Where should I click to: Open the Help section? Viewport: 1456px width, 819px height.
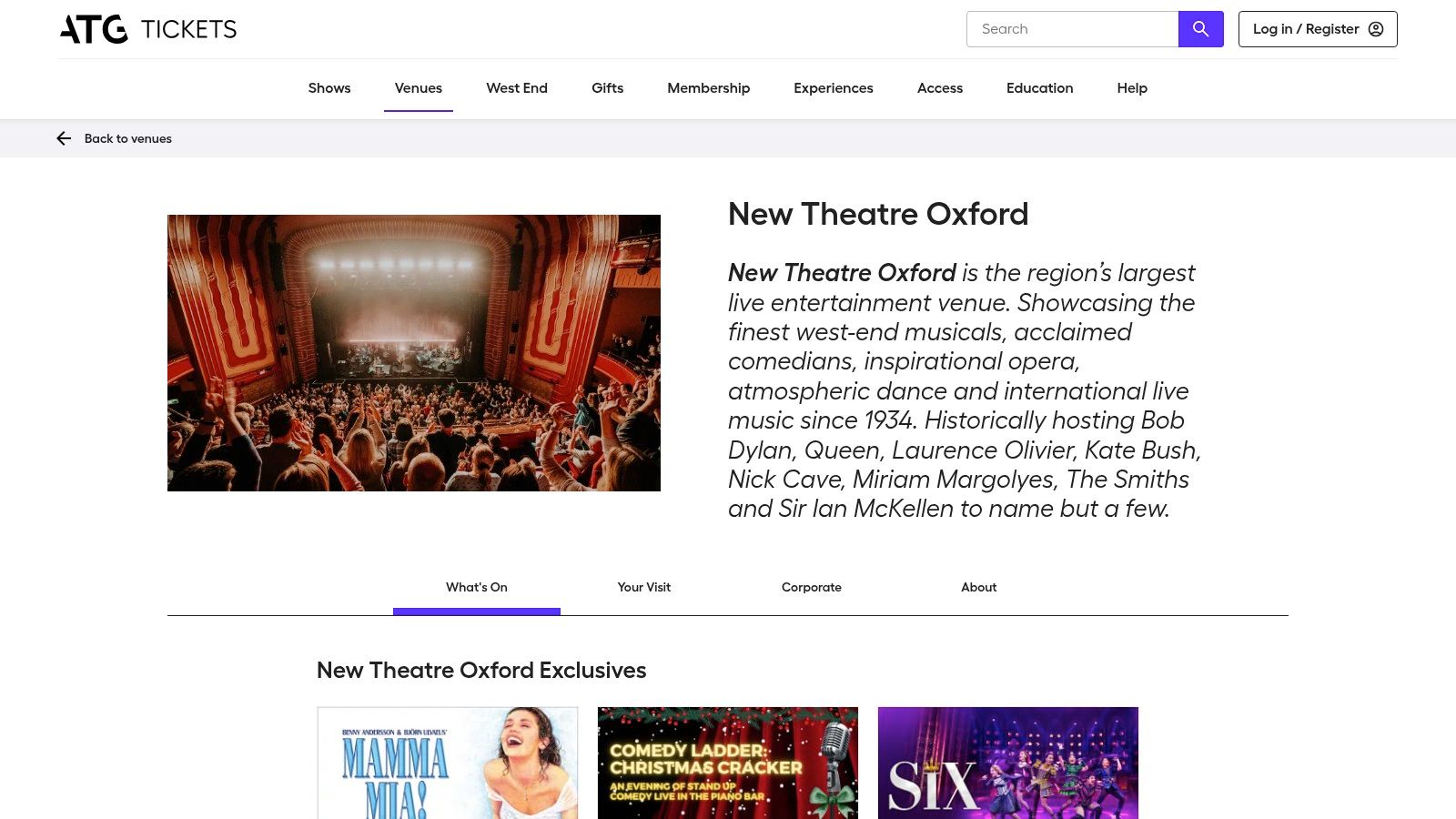pos(1131,88)
